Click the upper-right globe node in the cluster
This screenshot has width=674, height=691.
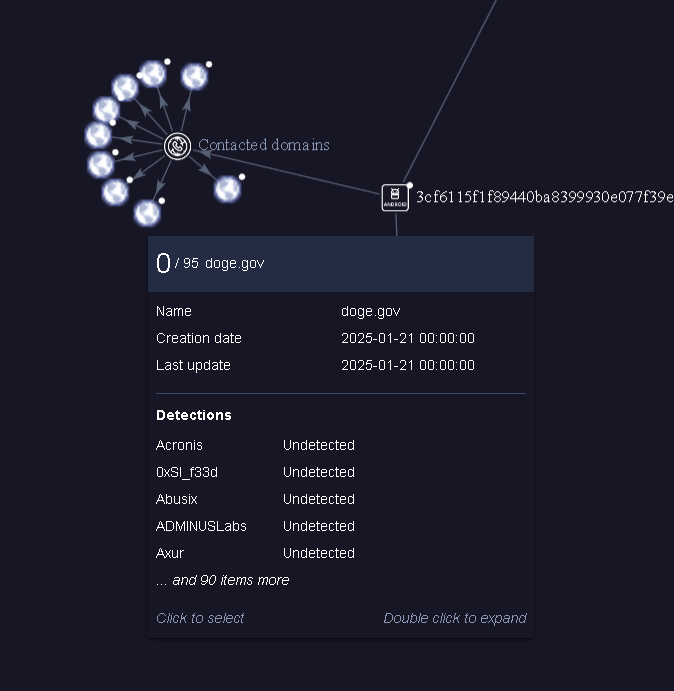coord(194,76)
